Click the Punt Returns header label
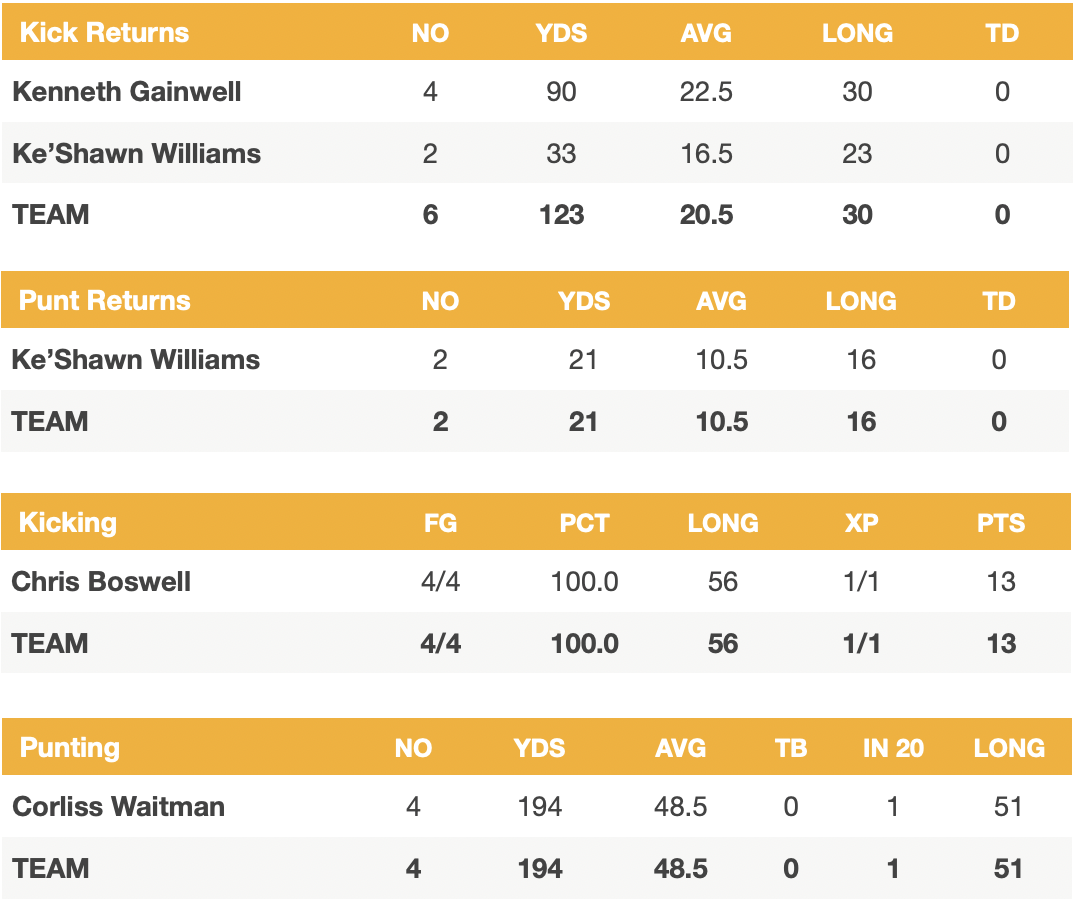 pyautogui.click(x=105, y=301)
